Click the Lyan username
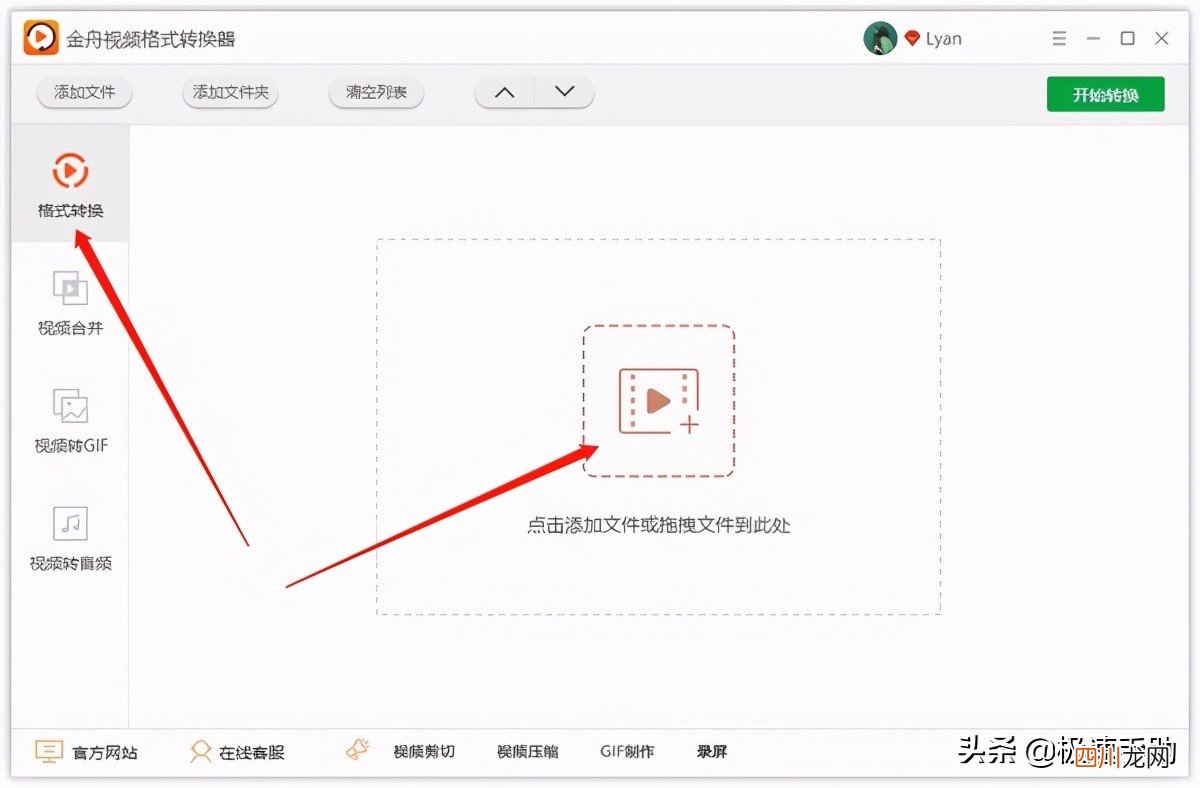 coord(944,39)
